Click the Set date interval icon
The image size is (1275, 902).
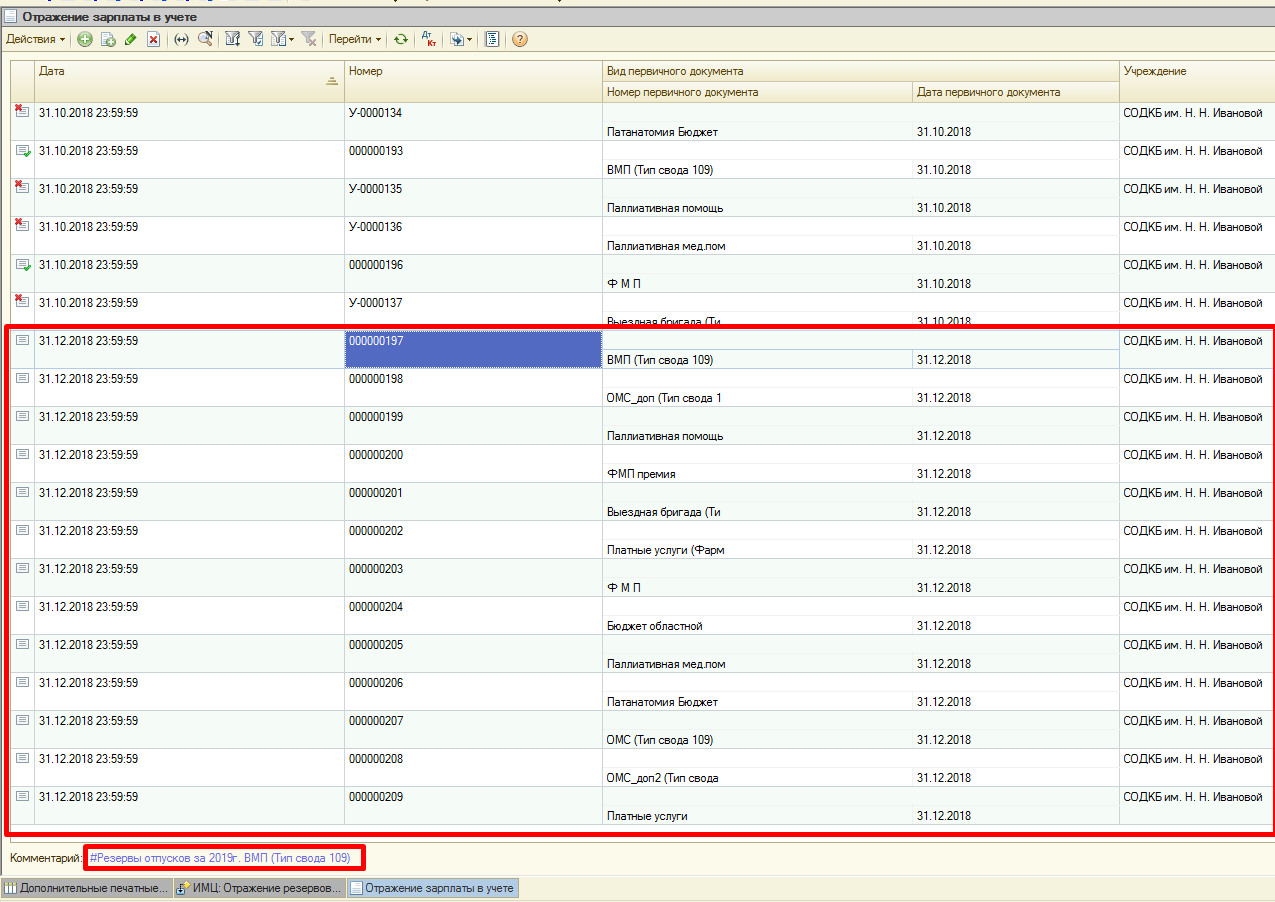(x=181, y=39)
